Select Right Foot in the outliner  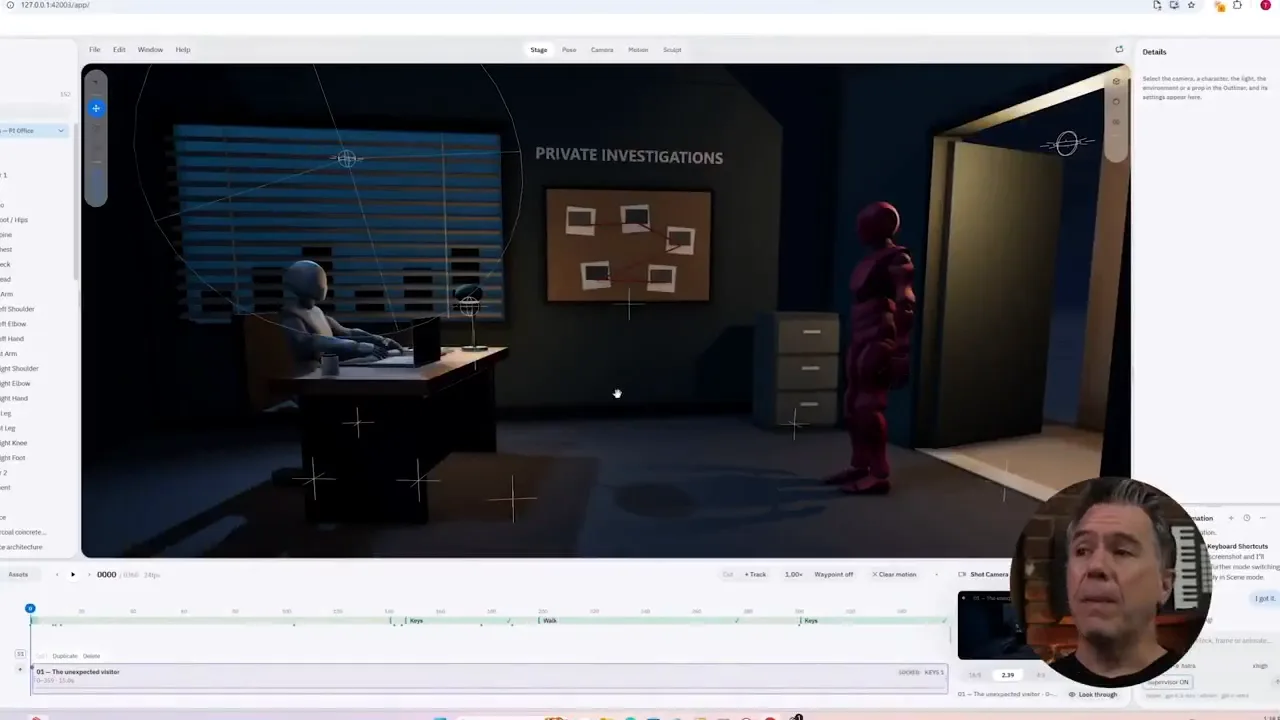(13, 458)
